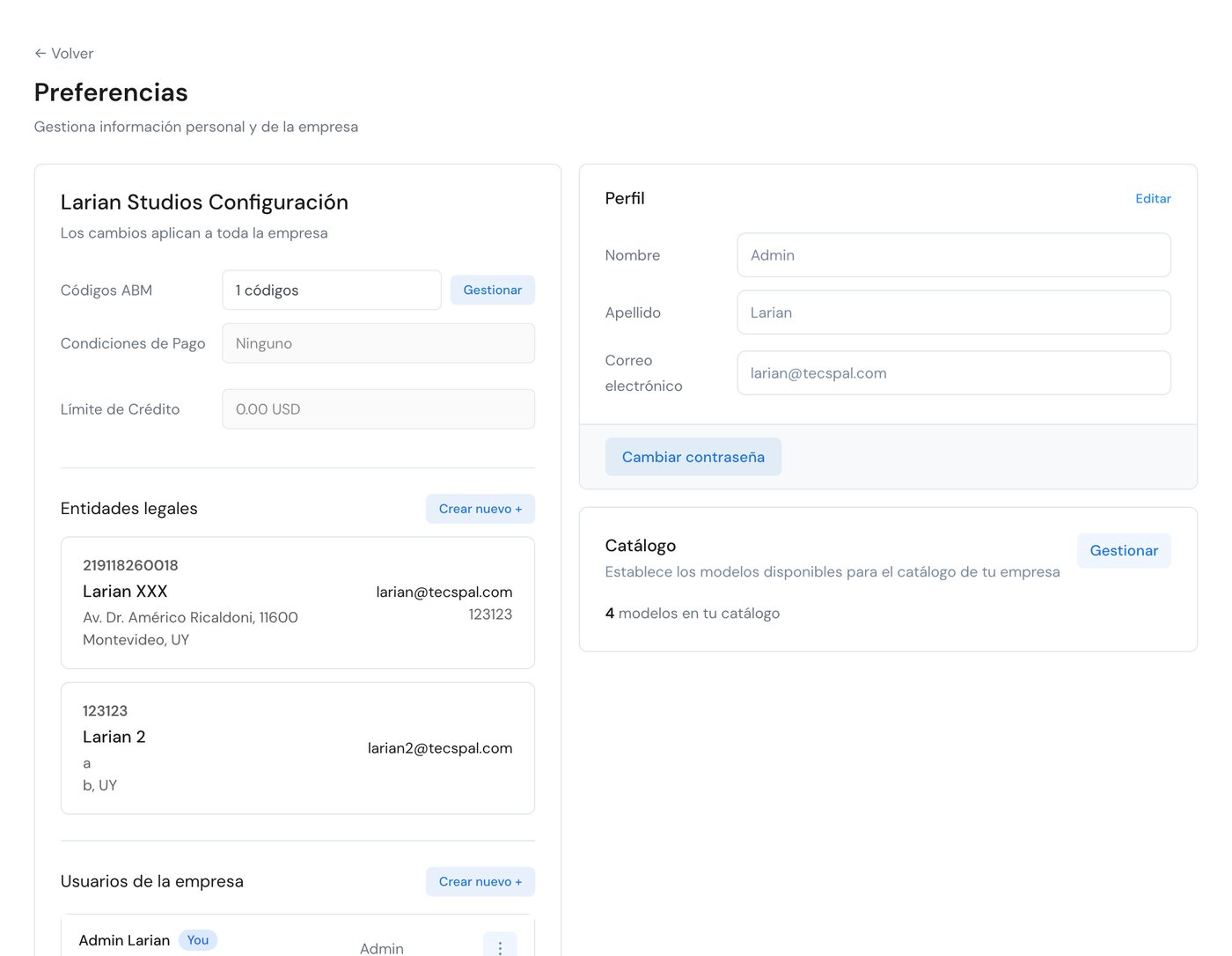The width and height of the screenshot is (1232, 956).
Task: Click the Cambiar contraseña button
Action: [x=693, y=457]
